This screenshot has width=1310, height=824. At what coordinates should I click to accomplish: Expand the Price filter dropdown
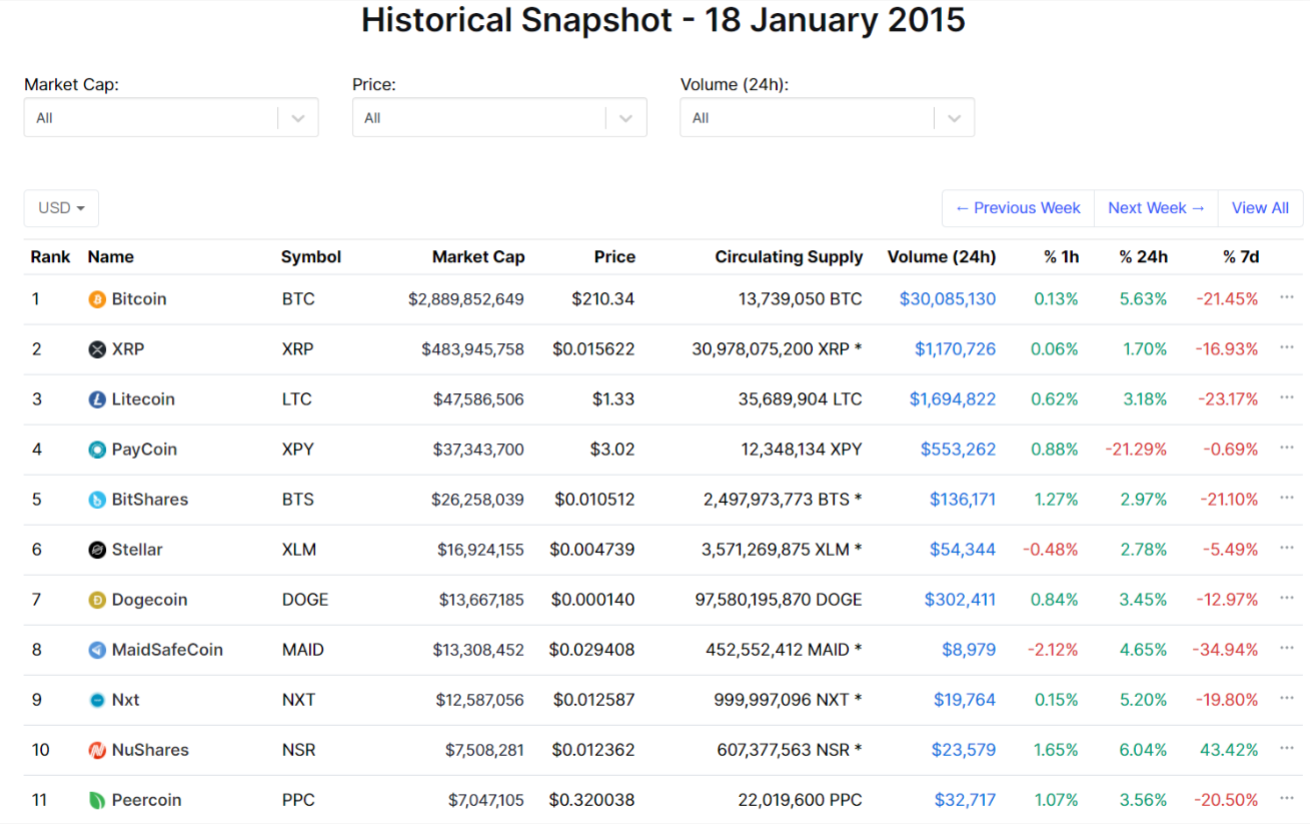(499, 118)
